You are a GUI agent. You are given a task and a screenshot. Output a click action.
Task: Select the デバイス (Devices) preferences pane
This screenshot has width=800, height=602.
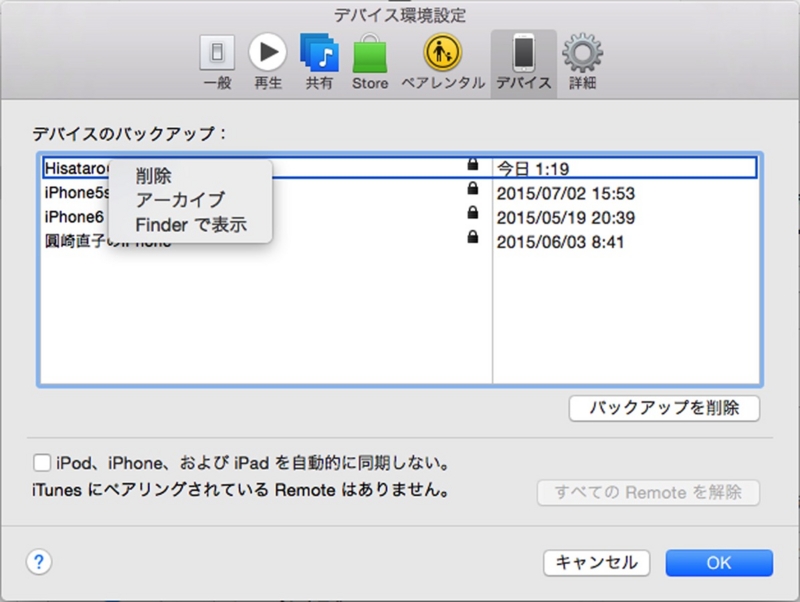pos(523,63)
